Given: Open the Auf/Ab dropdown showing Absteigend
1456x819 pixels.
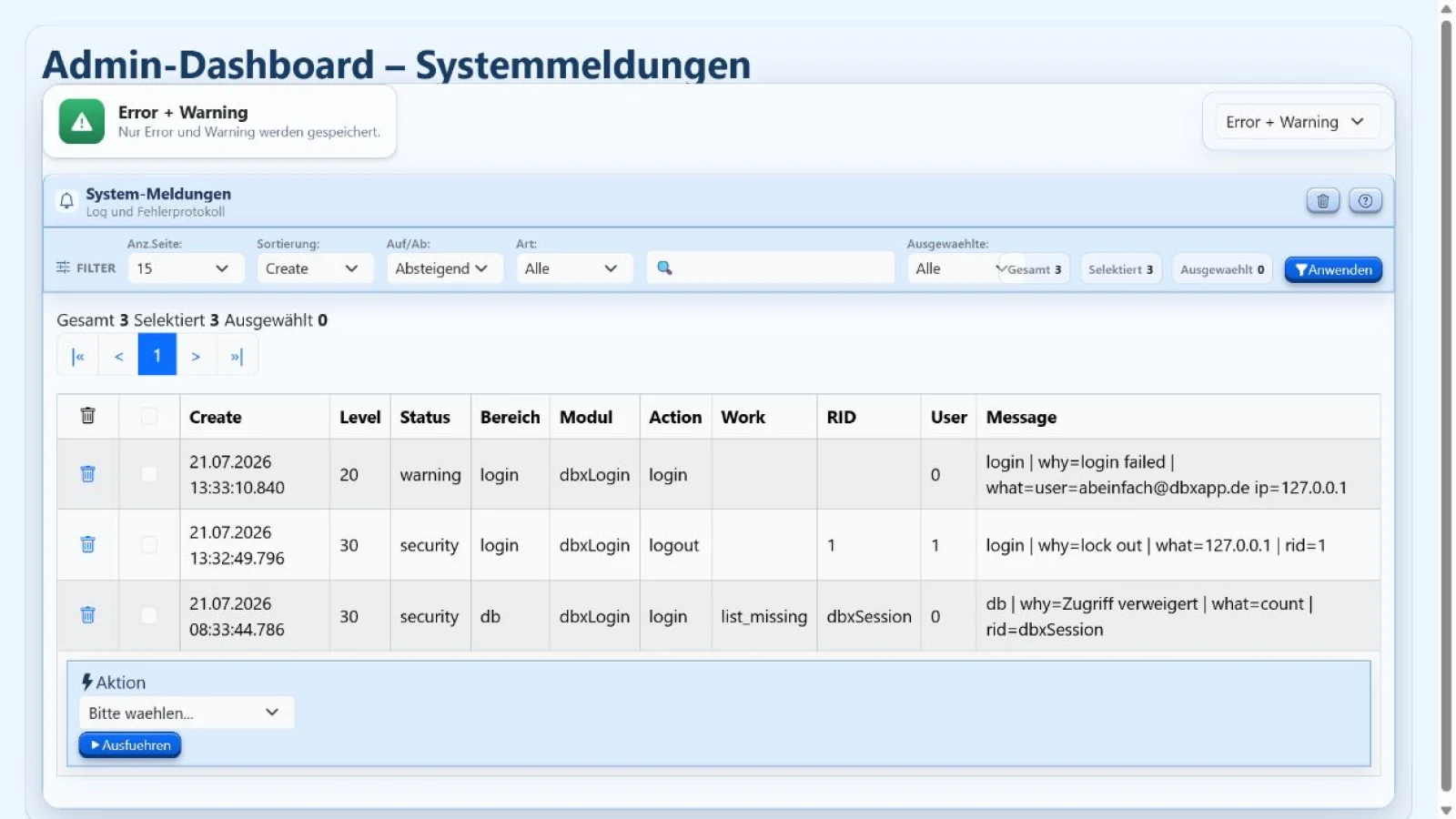Looking at the screenshot, I should (444, 268).
